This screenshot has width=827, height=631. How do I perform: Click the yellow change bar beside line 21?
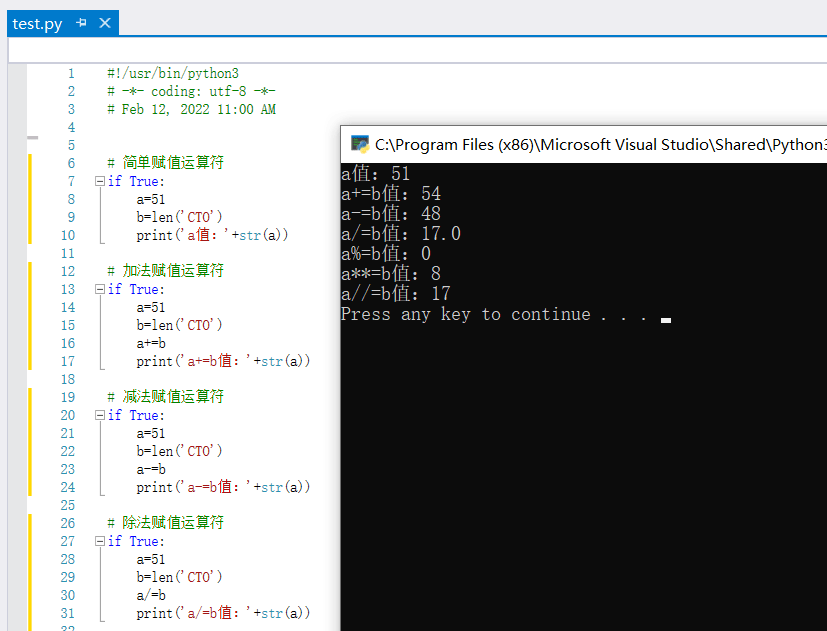(x=28, y=433)
